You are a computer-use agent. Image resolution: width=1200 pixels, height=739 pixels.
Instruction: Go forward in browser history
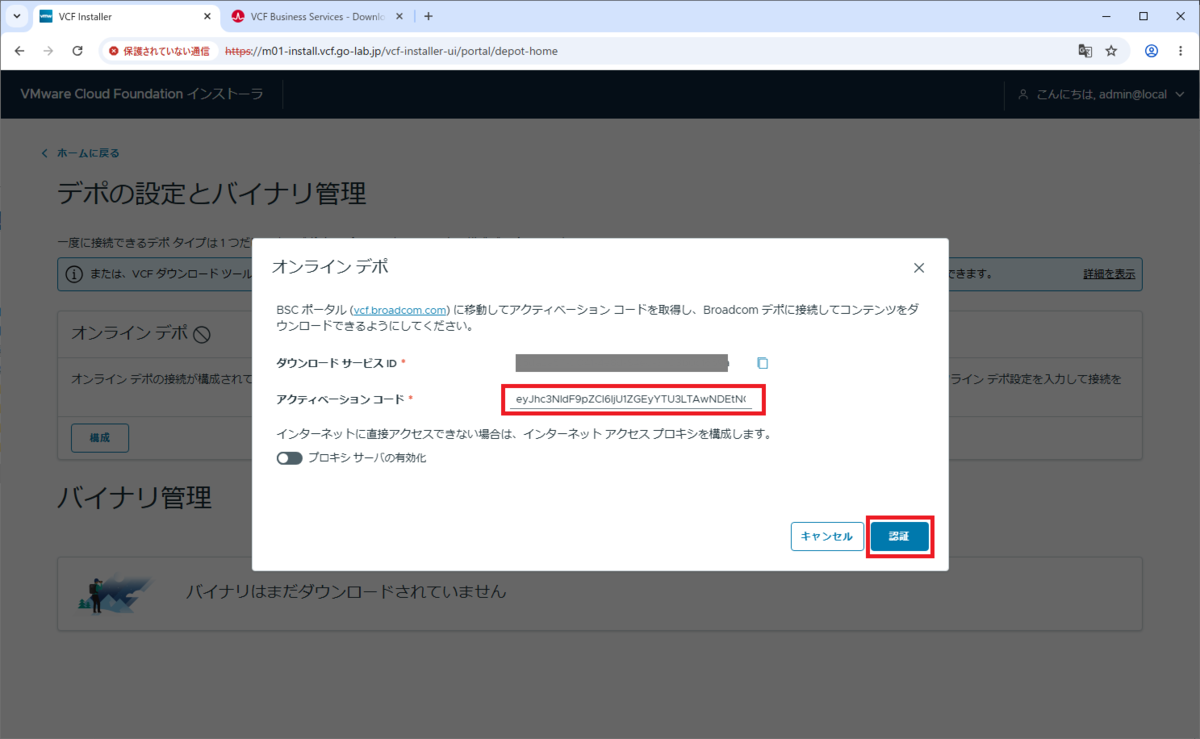pyautogui.click(x=48, y=51)
